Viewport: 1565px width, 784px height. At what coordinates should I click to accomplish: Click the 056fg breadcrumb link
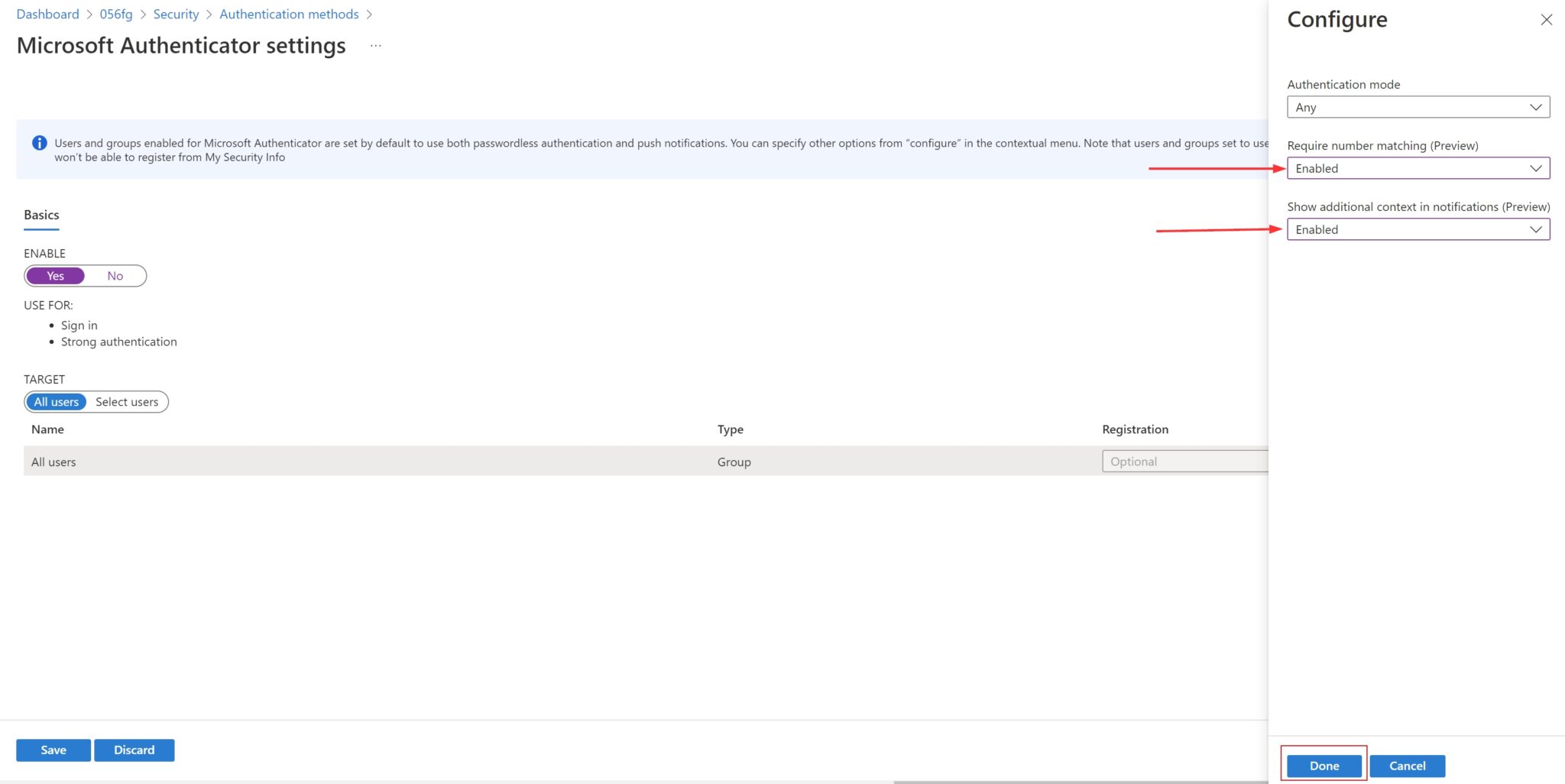tap(115, 14)
